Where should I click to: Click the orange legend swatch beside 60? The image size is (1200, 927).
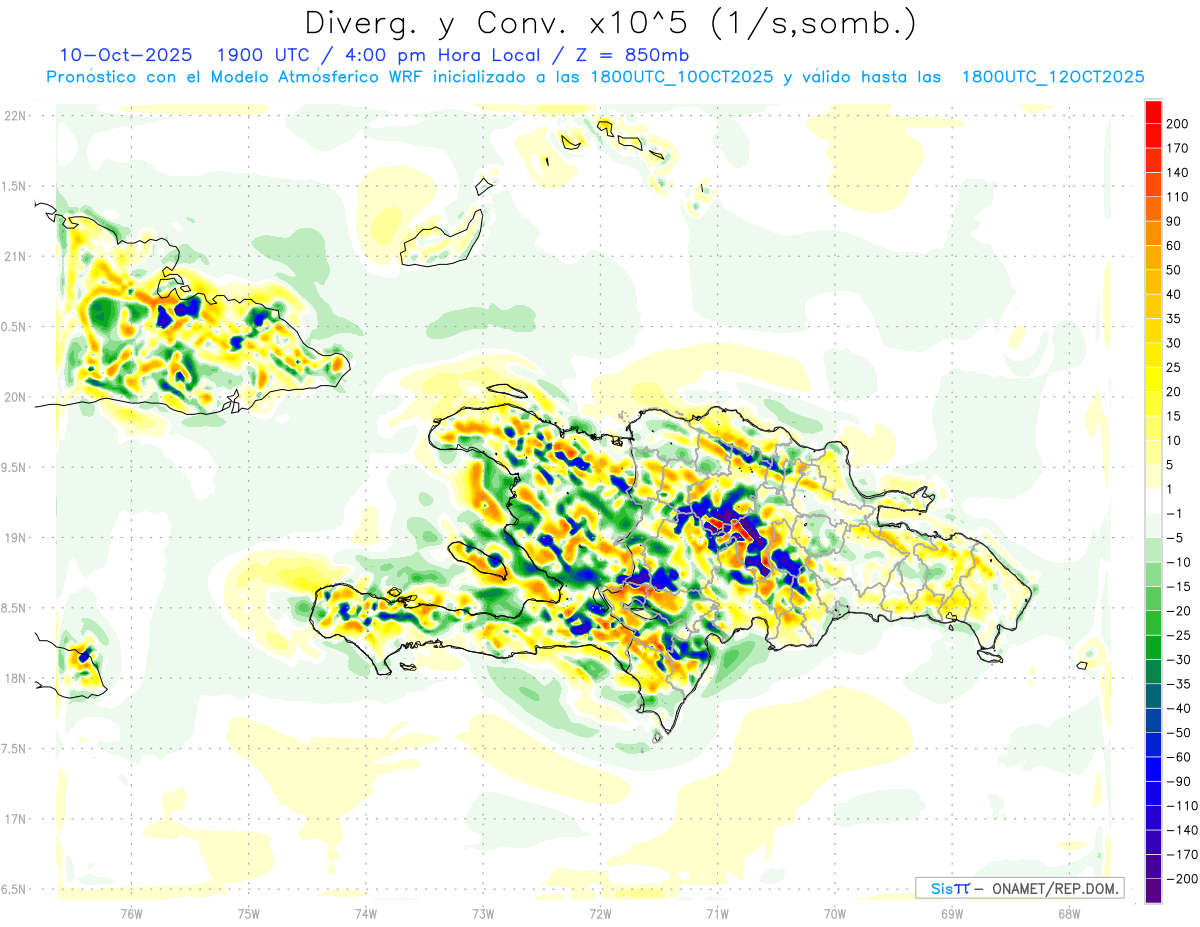click(x=1153, y=233)
